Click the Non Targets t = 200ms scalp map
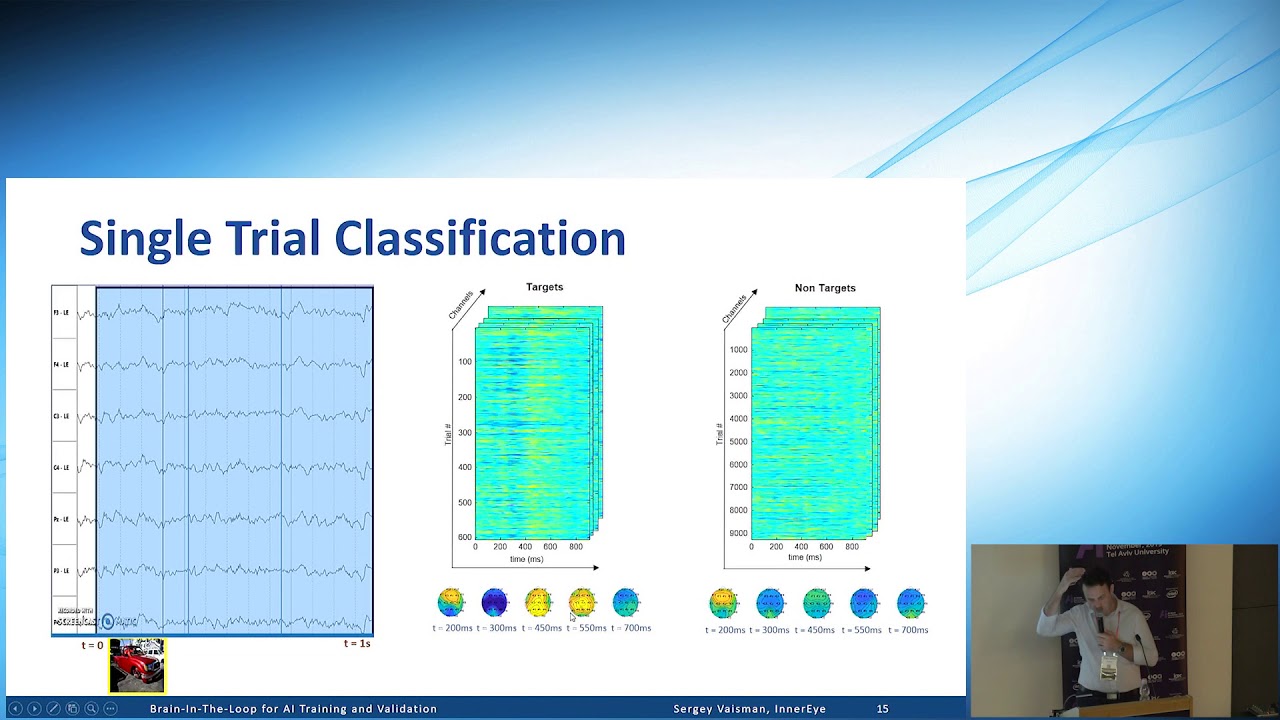 point(723,603)
